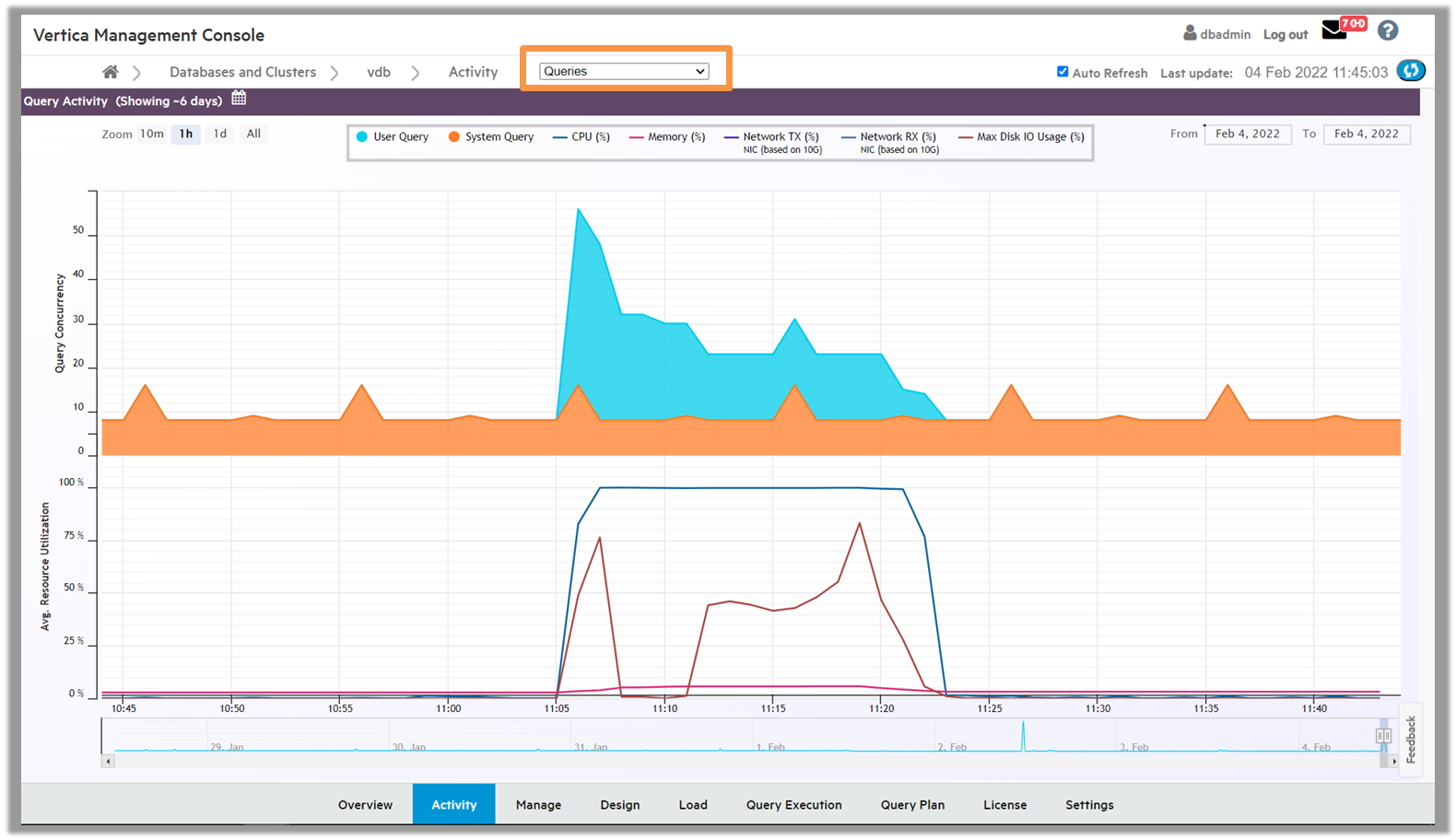The height and width of the screenshot is (840, 1456).
Task: Click the timeline left scroll arrow
Action: click(108, 762)
